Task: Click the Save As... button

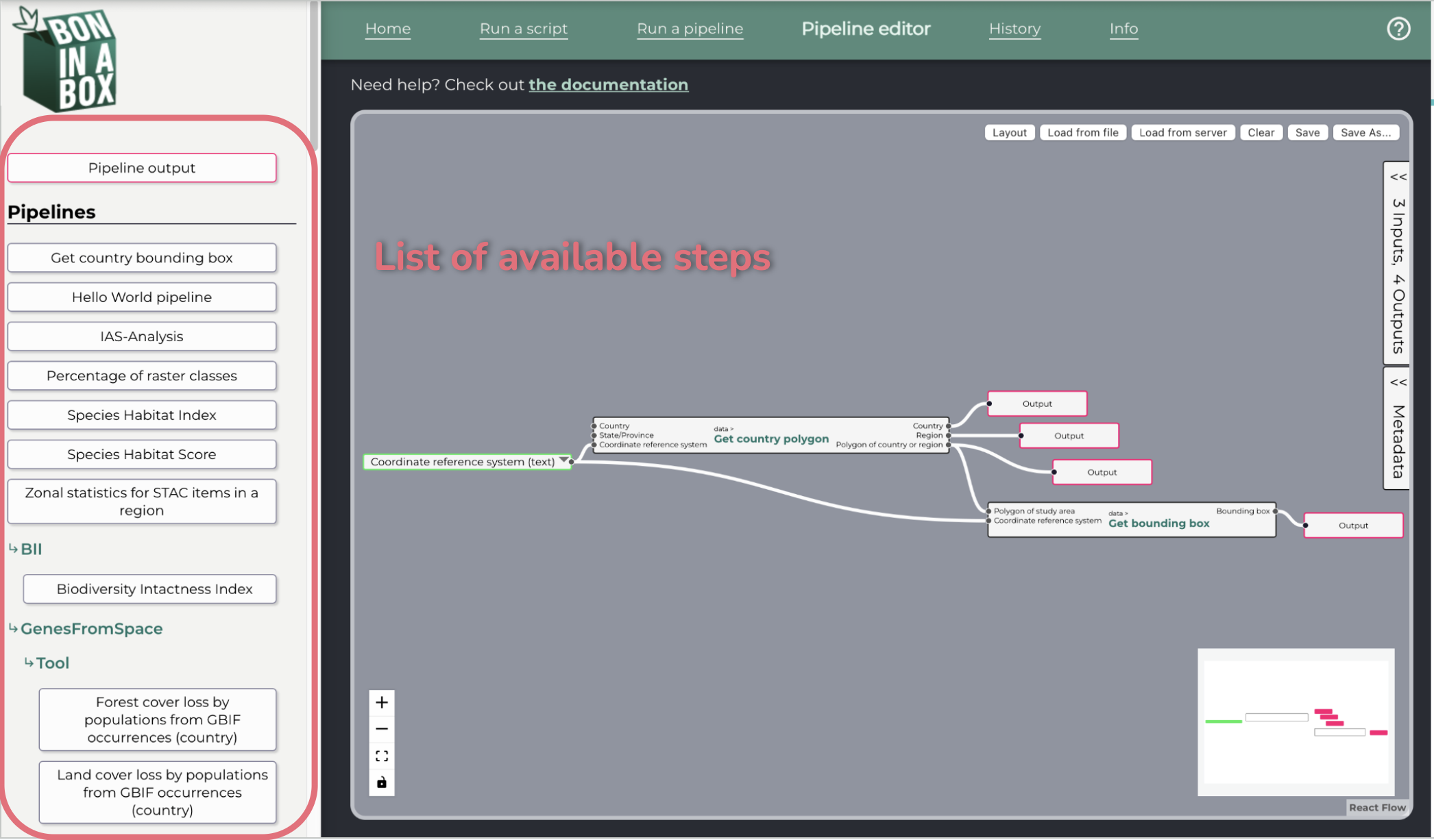Action: click(1365, 132)
